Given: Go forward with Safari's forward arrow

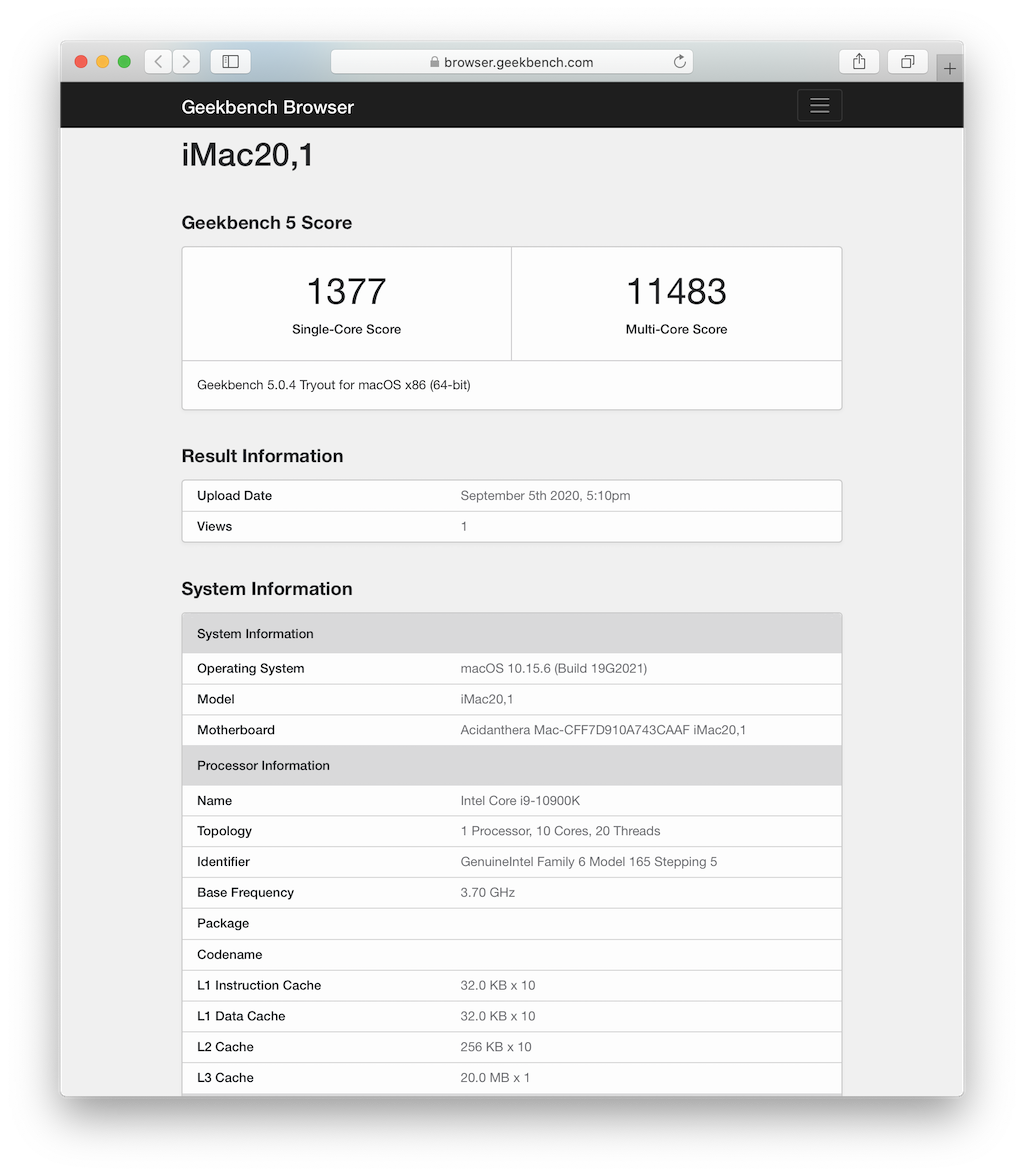Looking at the screenshot, I should [186, 62].
